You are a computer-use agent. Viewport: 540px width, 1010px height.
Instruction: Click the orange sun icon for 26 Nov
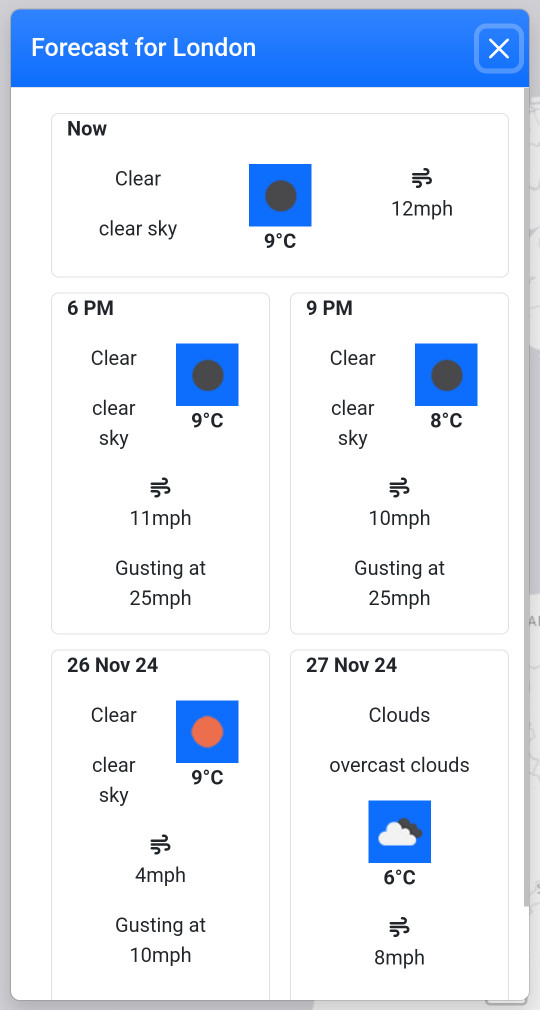tap(207, 731)
